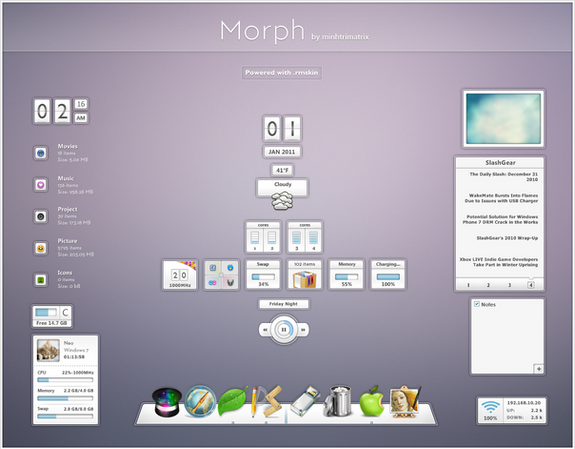Open the Movies folder icon
Viewport: 575px width, 449px height.
point(41,153)
